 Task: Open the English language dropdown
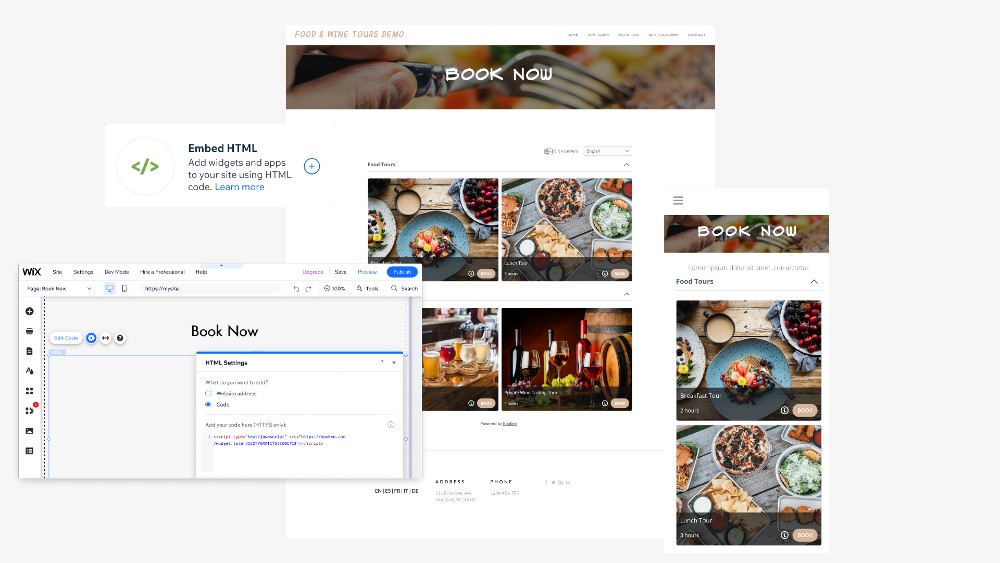pyautogui.click(x=607, y=151)
